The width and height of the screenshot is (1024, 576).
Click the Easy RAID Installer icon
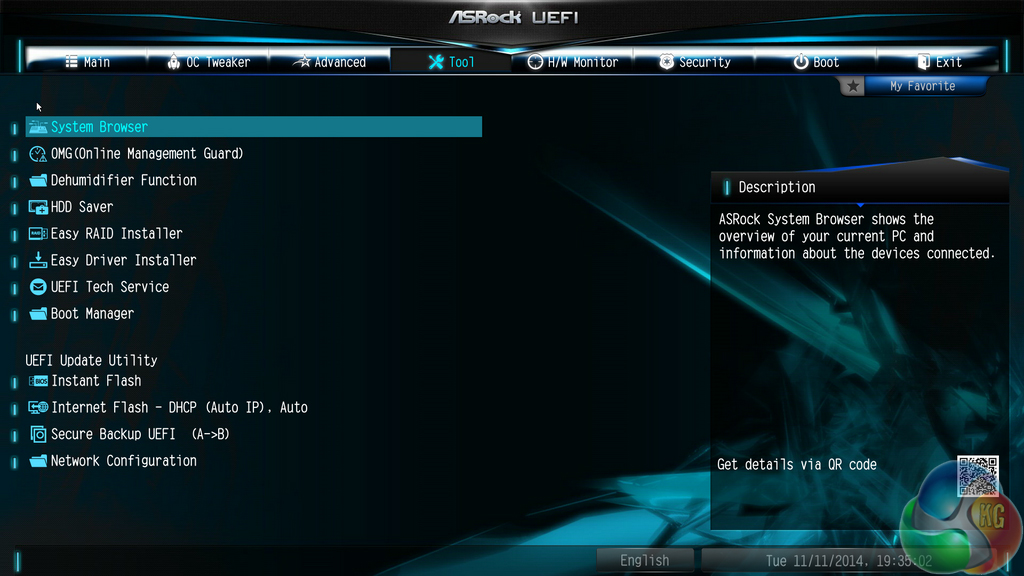click(38, 234)
